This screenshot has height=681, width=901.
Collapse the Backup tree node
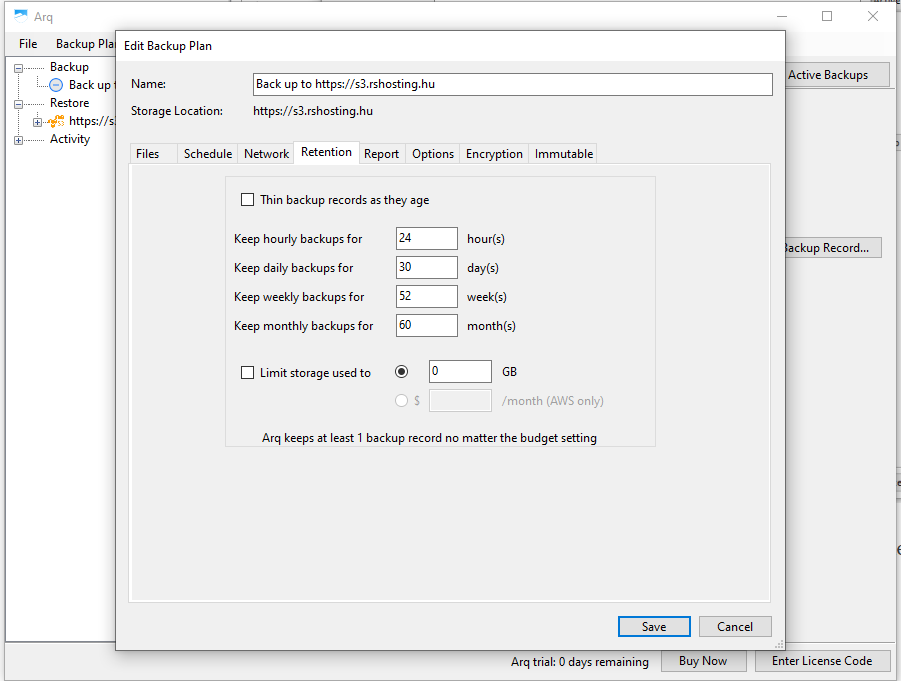point(18,68)
